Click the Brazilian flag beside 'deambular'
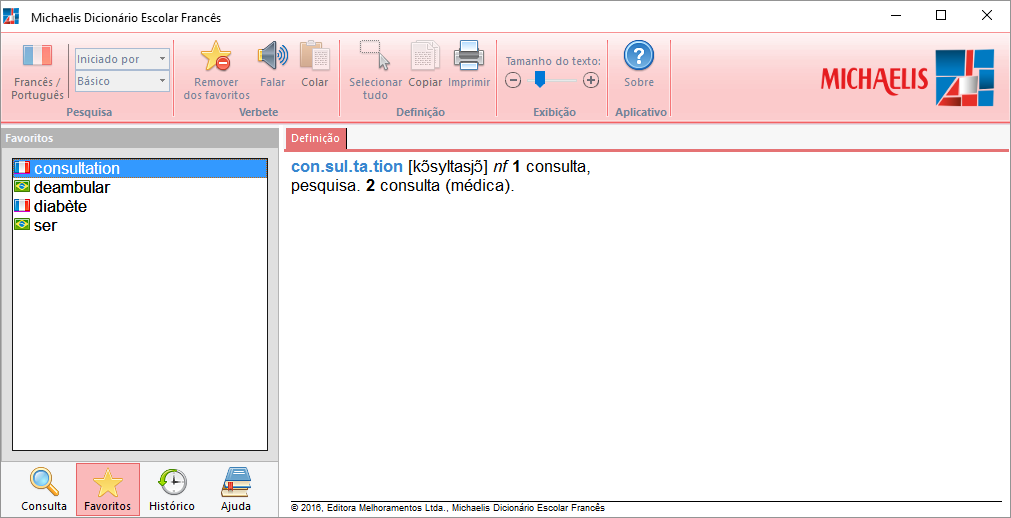 click(22, 187)
